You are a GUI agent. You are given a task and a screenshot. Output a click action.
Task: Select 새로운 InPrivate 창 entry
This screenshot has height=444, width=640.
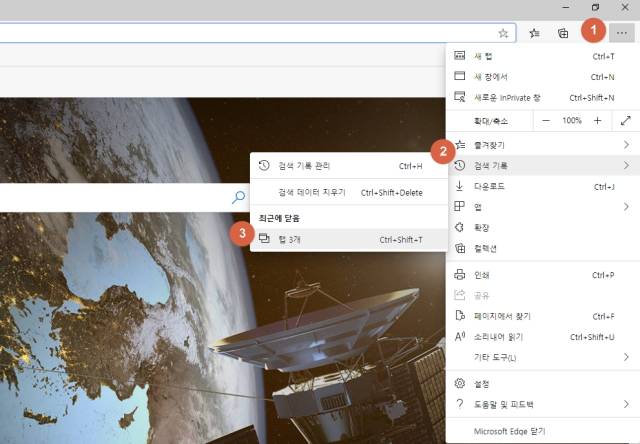point(543,97)
